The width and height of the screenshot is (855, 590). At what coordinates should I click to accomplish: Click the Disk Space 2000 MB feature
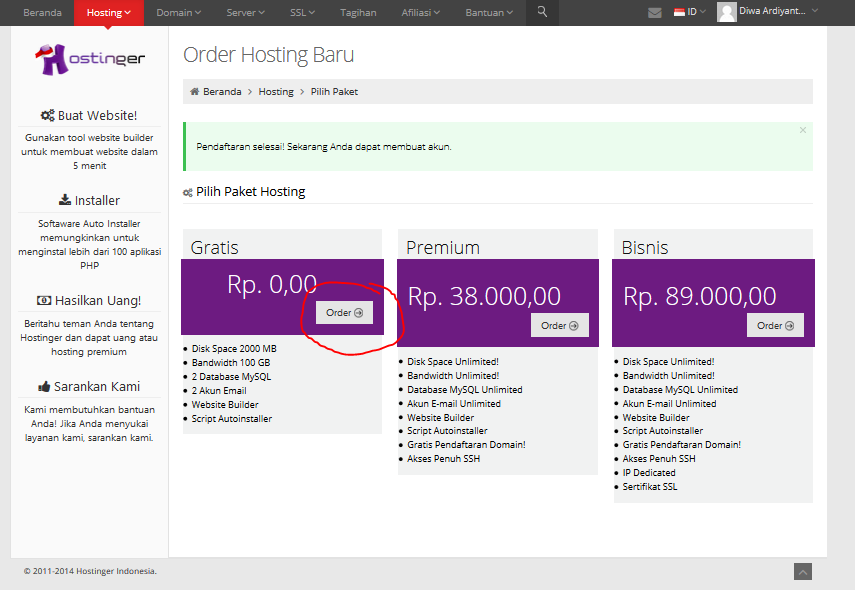coord(234,348)
